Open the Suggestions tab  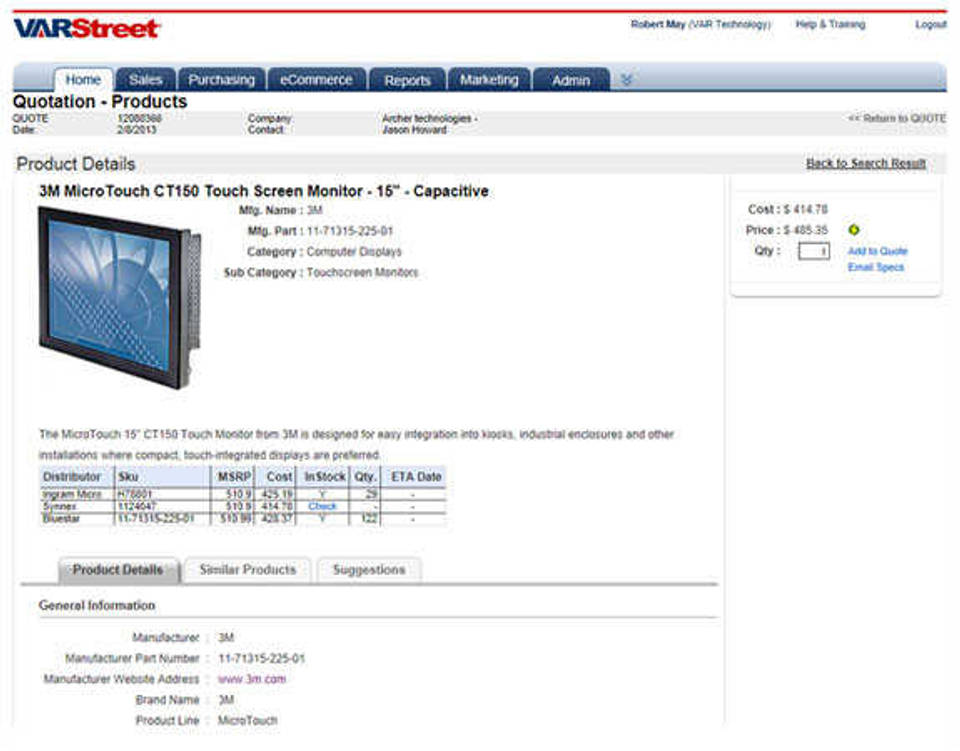(x=369, y=570)
